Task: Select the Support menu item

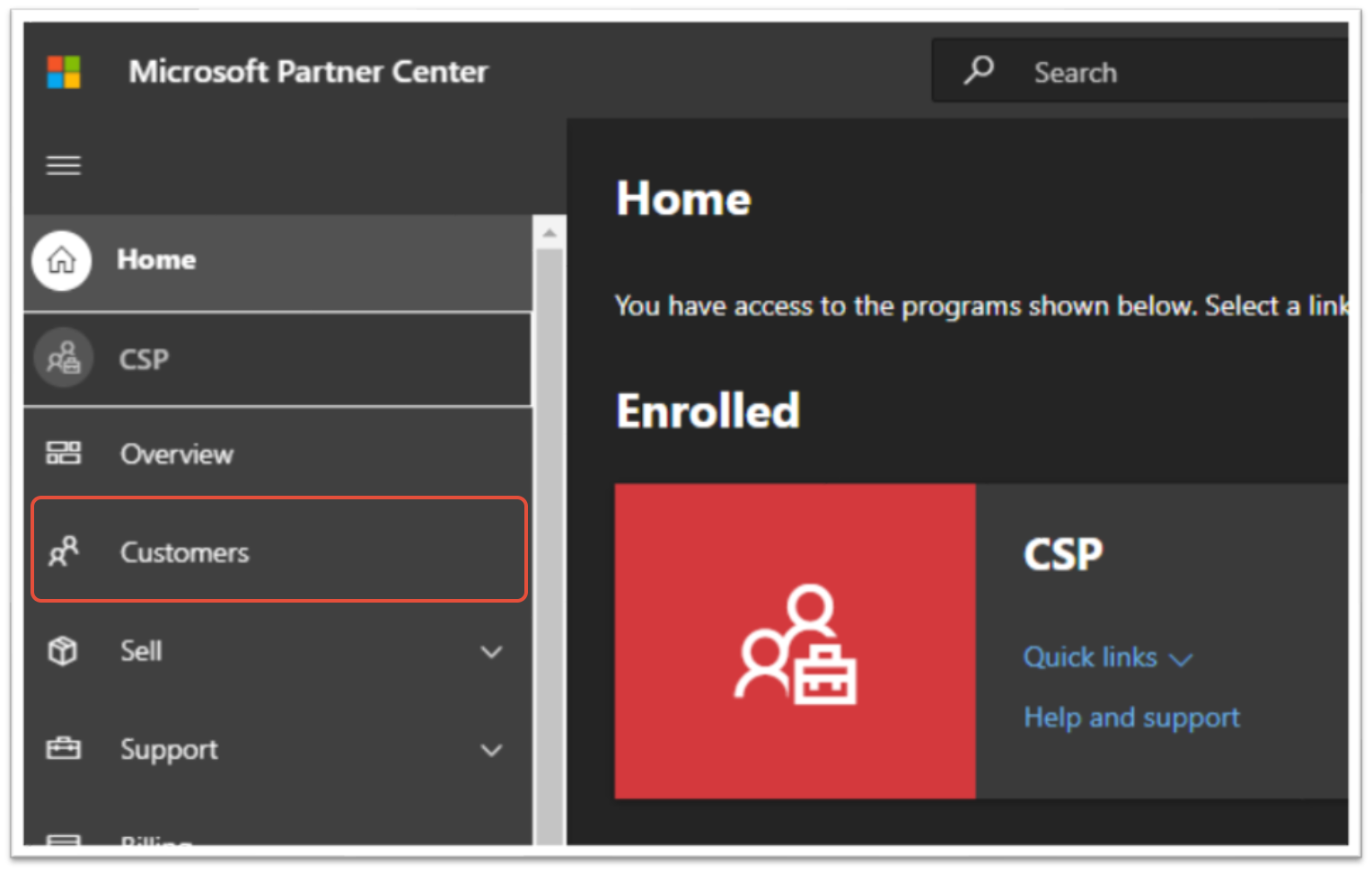Action: (x=277, y=749)
